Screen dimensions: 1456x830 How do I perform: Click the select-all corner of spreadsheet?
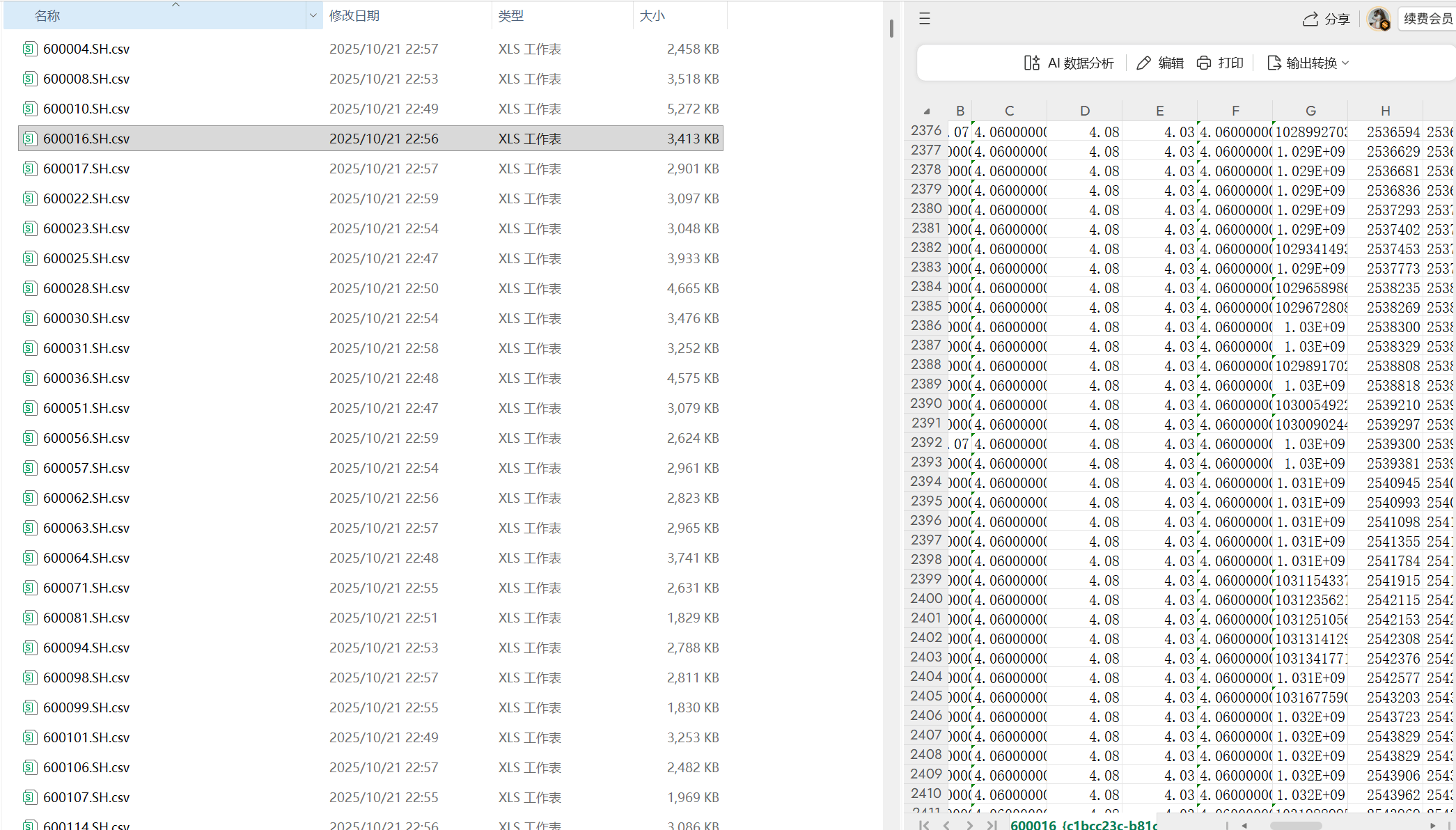coord(927,111)
